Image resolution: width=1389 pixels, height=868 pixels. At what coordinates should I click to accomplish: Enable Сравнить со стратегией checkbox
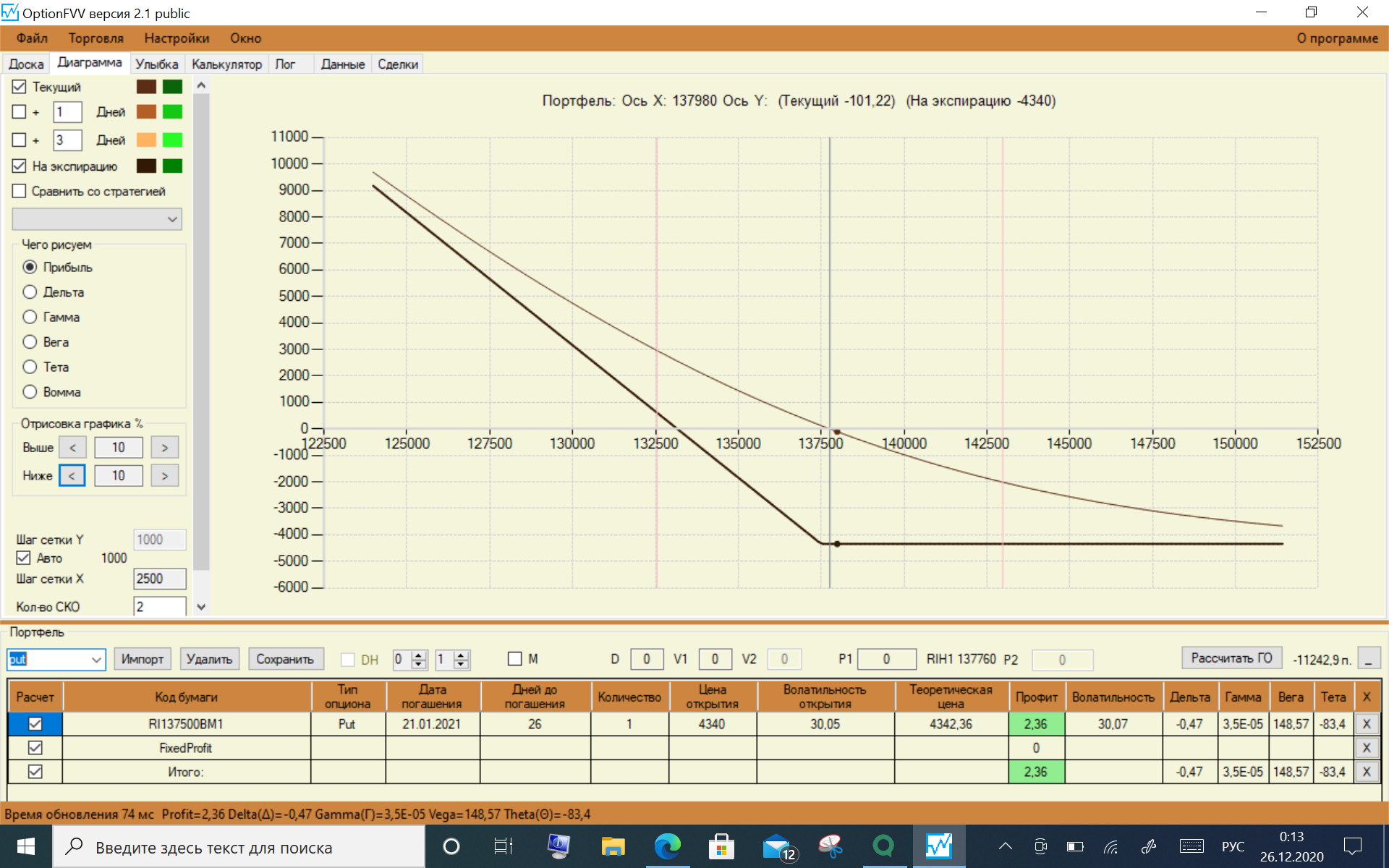point(20,191)
